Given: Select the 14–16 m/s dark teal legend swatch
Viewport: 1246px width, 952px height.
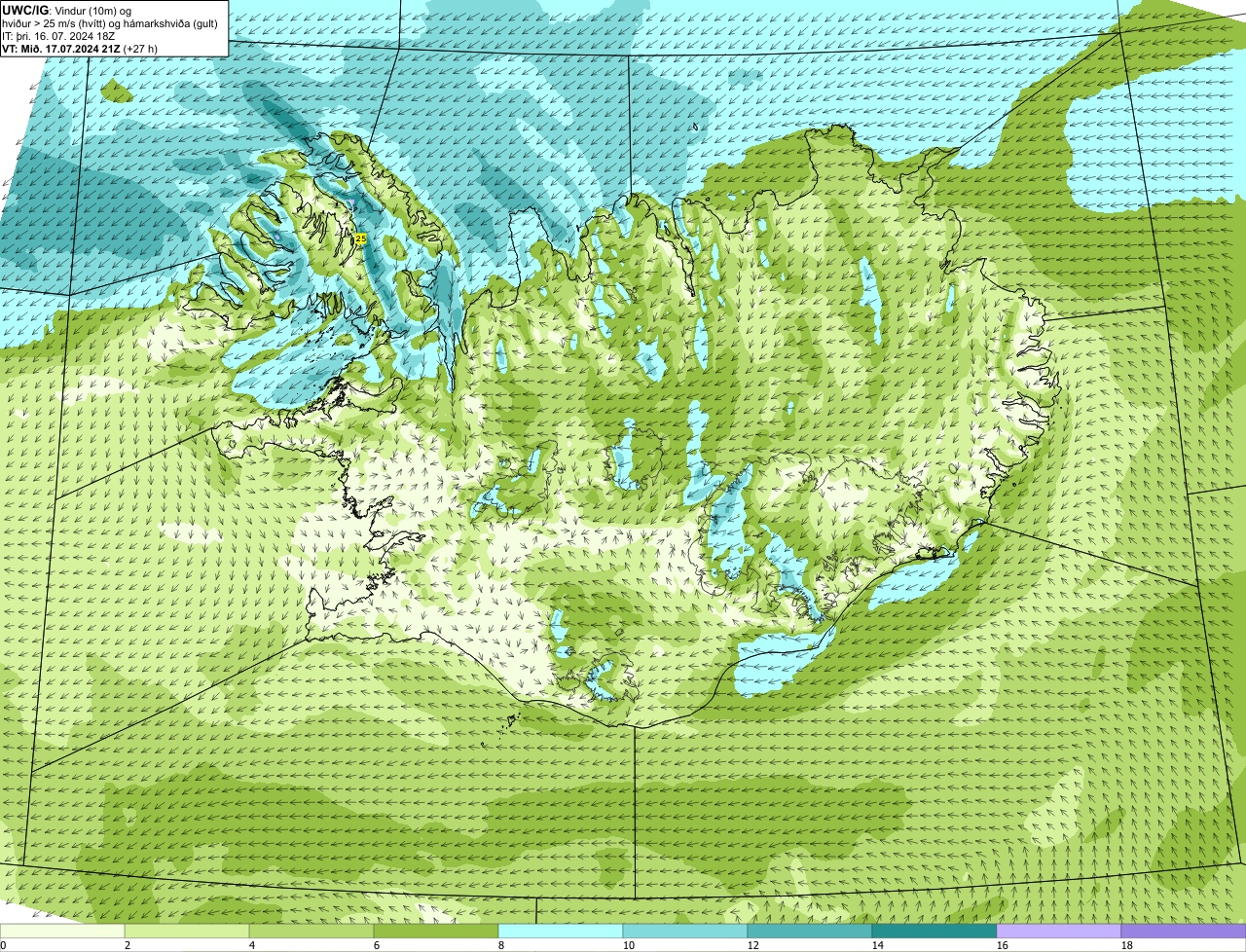Looking at the screenshot, I should click(934, 932).
